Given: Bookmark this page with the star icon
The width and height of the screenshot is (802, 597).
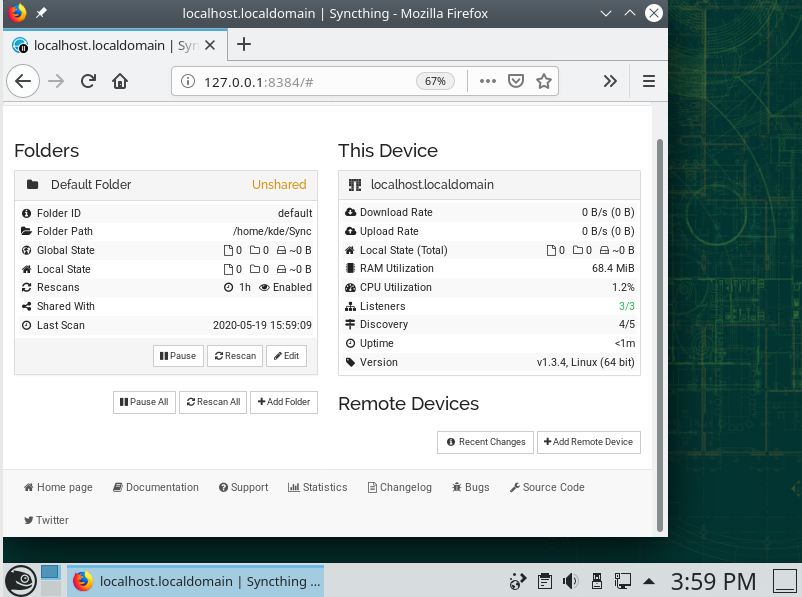Looking at the screenshot, I should click(544, 82).
